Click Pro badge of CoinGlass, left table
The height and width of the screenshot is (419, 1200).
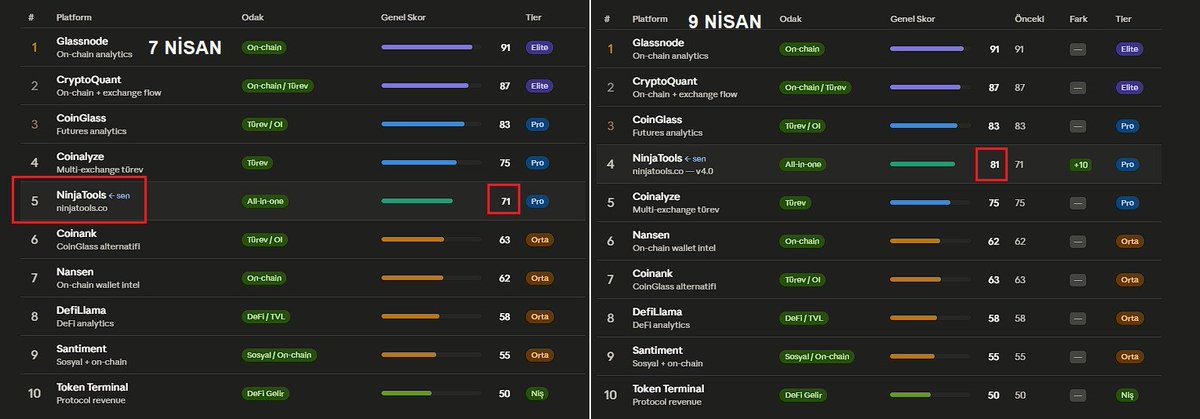538,124
